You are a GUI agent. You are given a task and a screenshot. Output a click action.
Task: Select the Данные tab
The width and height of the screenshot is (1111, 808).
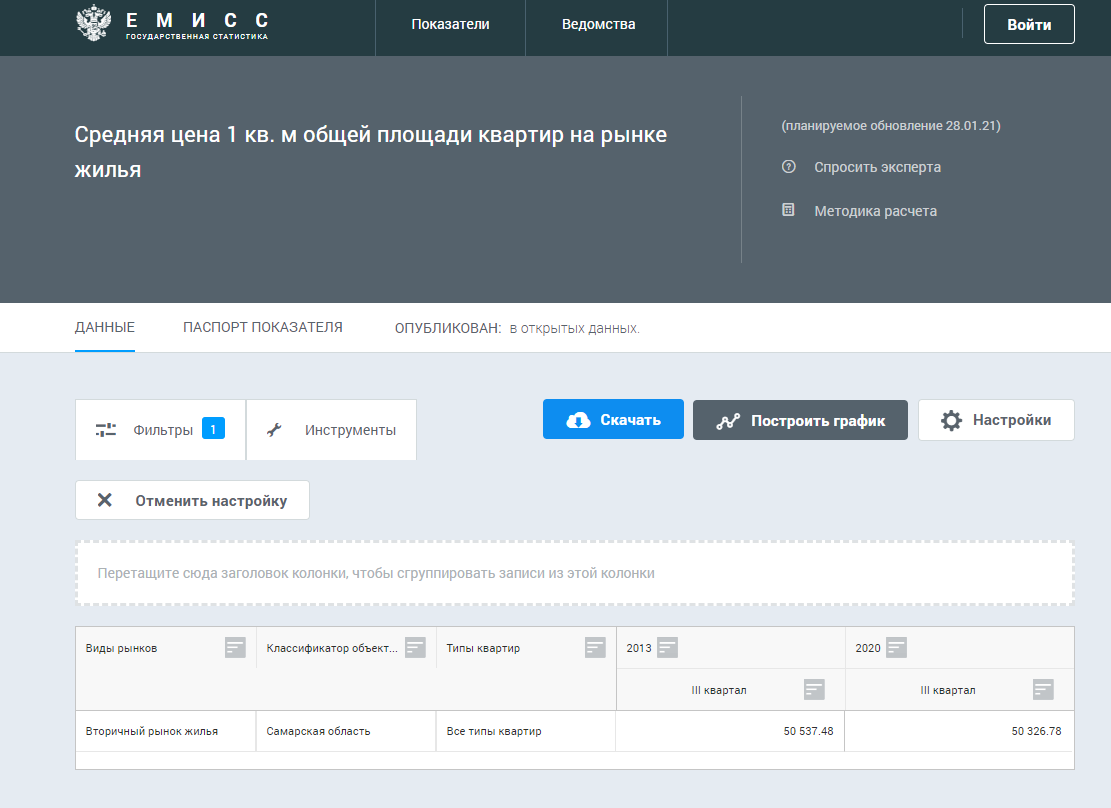[105, 327]
